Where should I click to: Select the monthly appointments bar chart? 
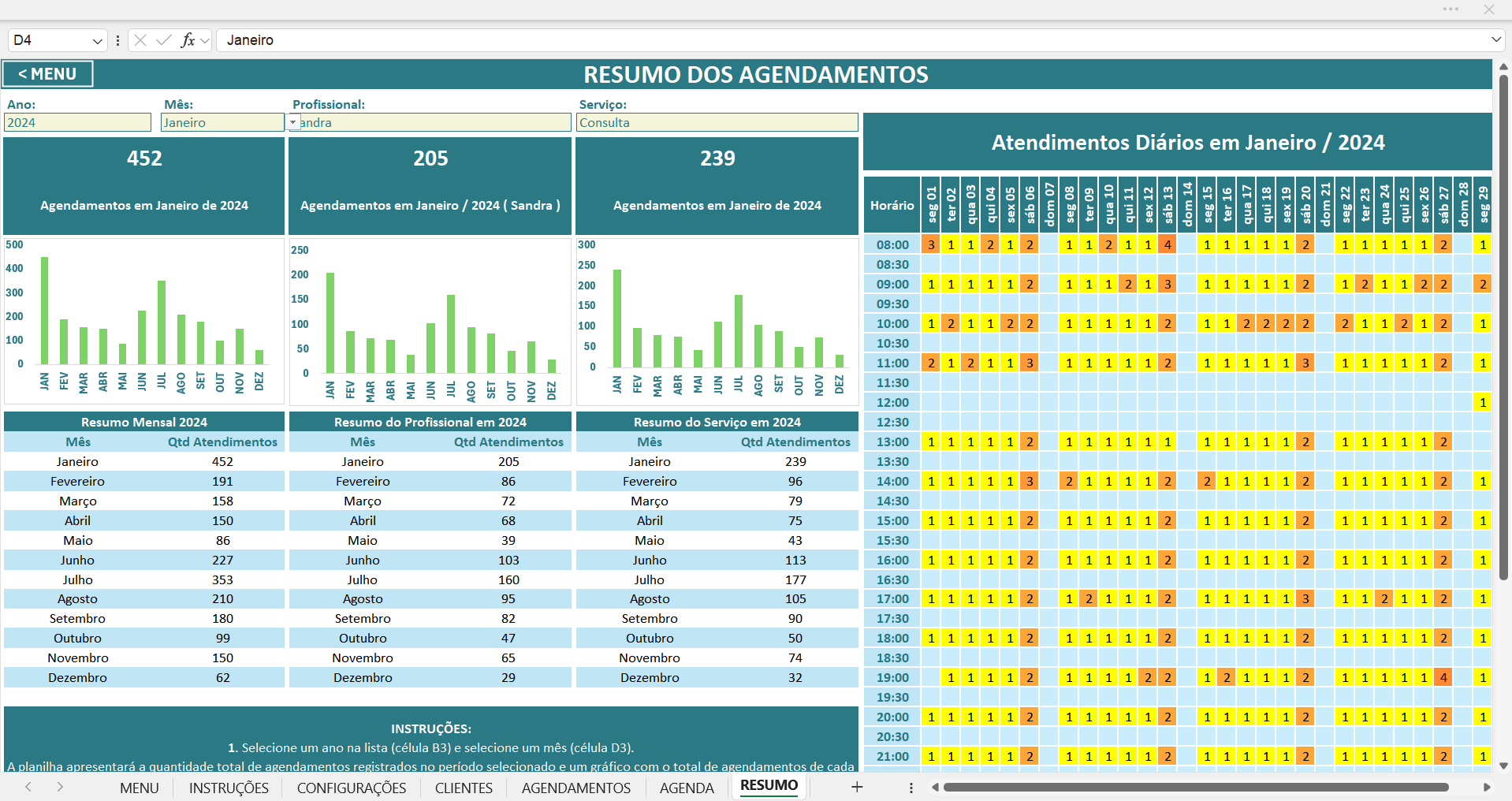[144, 321]
